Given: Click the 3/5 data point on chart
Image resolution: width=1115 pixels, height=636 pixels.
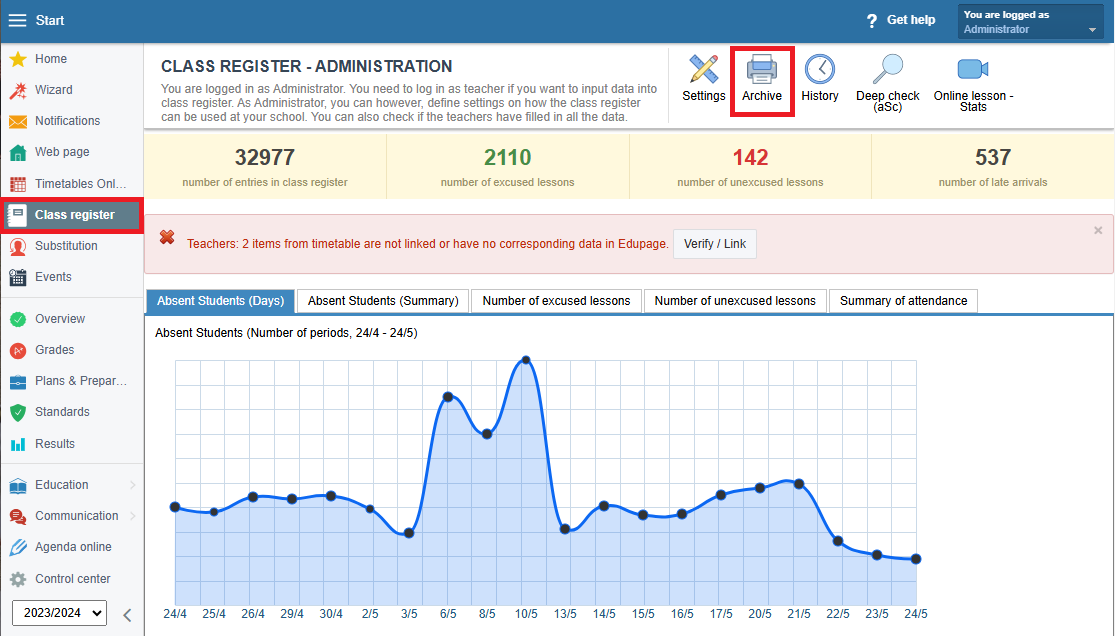Looking at the screenshot, I should pyautogui.click(x=409, y=533).
